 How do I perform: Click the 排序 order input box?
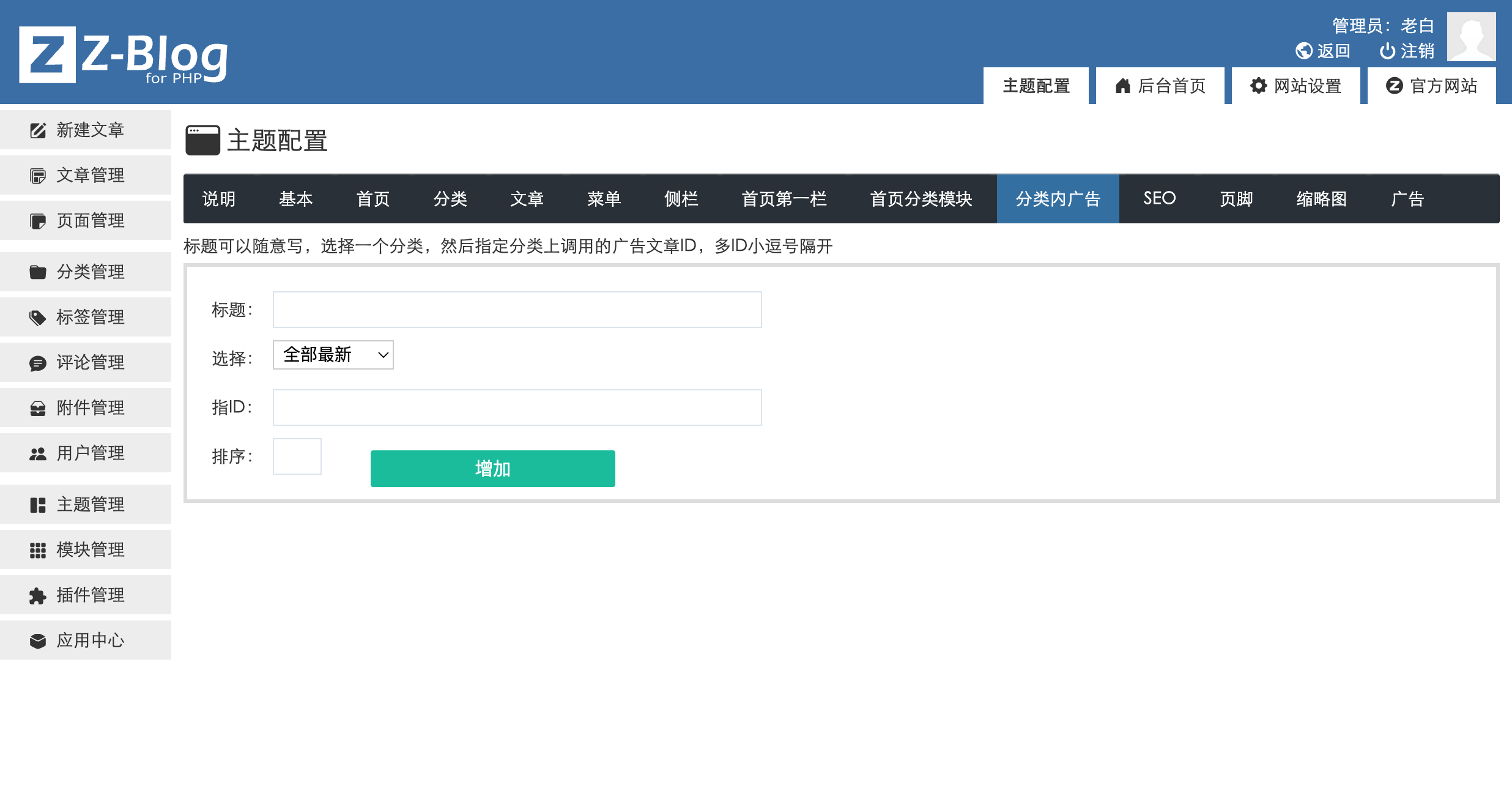297,456
